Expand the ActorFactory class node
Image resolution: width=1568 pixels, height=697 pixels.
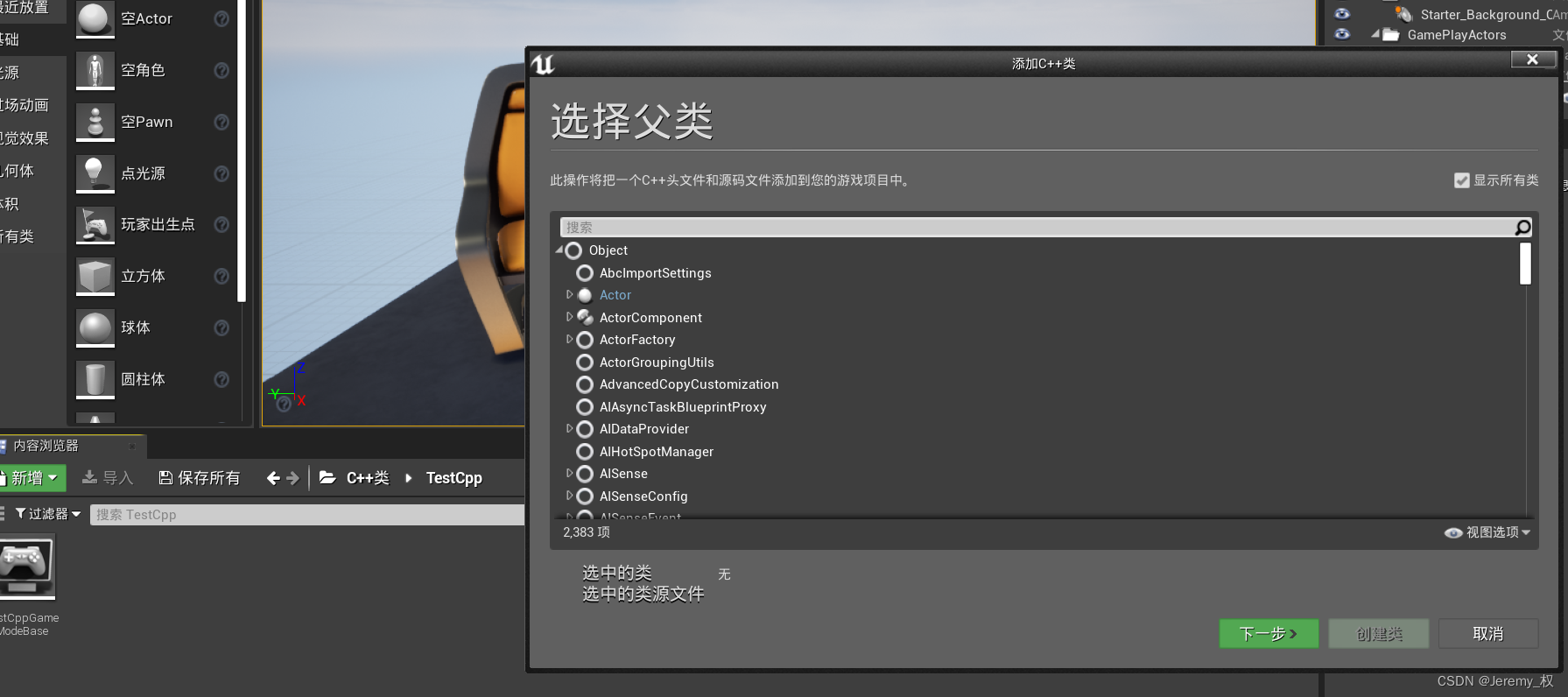click(570, 340)
